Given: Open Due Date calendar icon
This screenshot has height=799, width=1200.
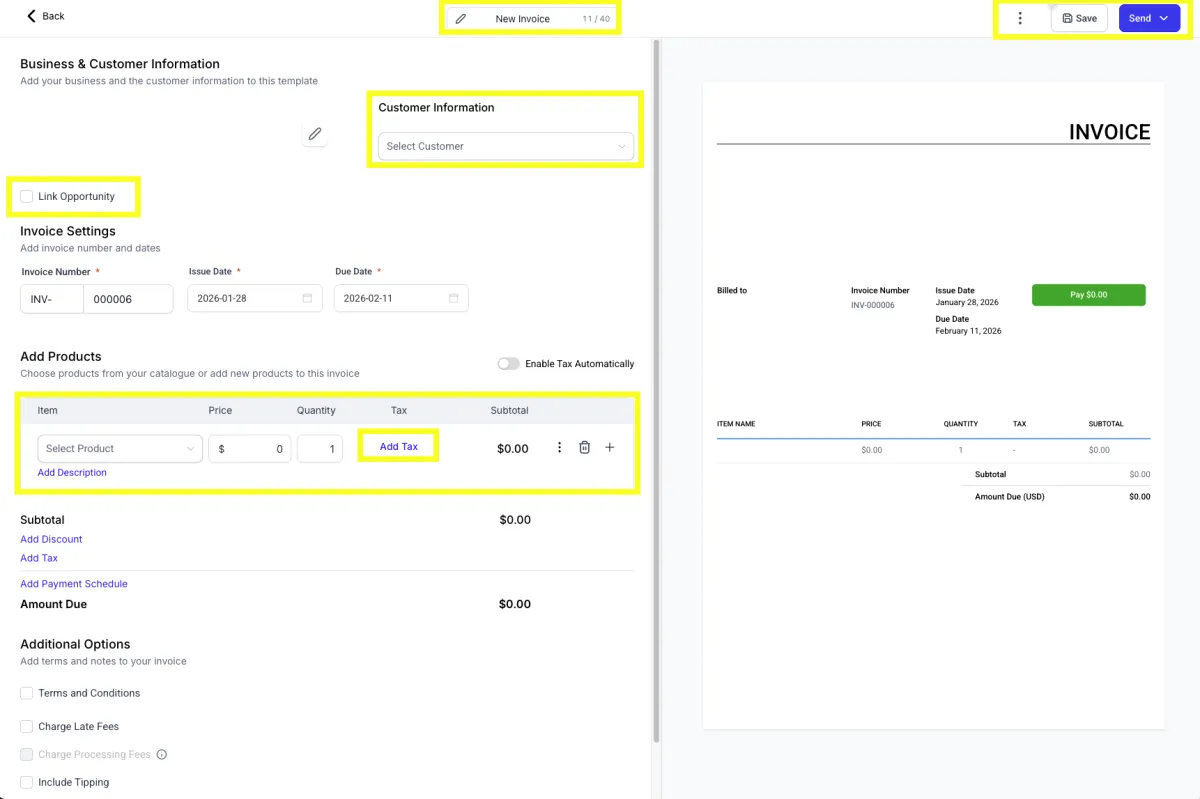Looking at the screenshot, I should [x=453, y=298].
